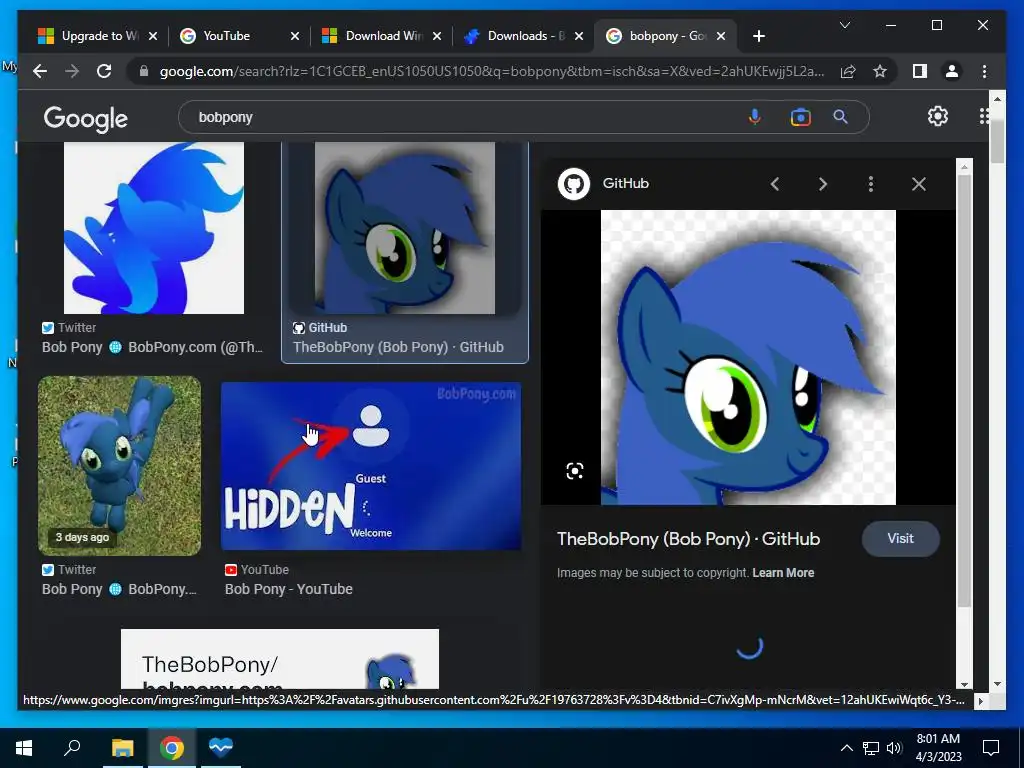Click large pony preview image

(748, 357)
